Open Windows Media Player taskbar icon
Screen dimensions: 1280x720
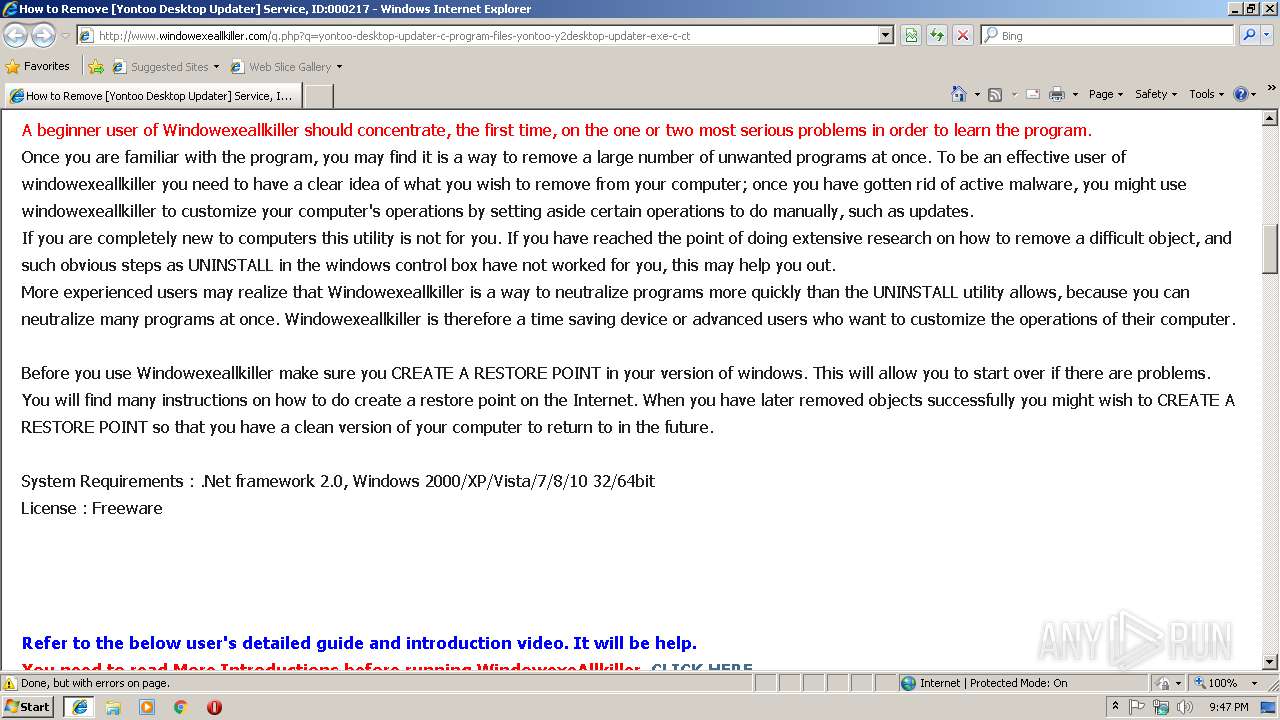147,707
